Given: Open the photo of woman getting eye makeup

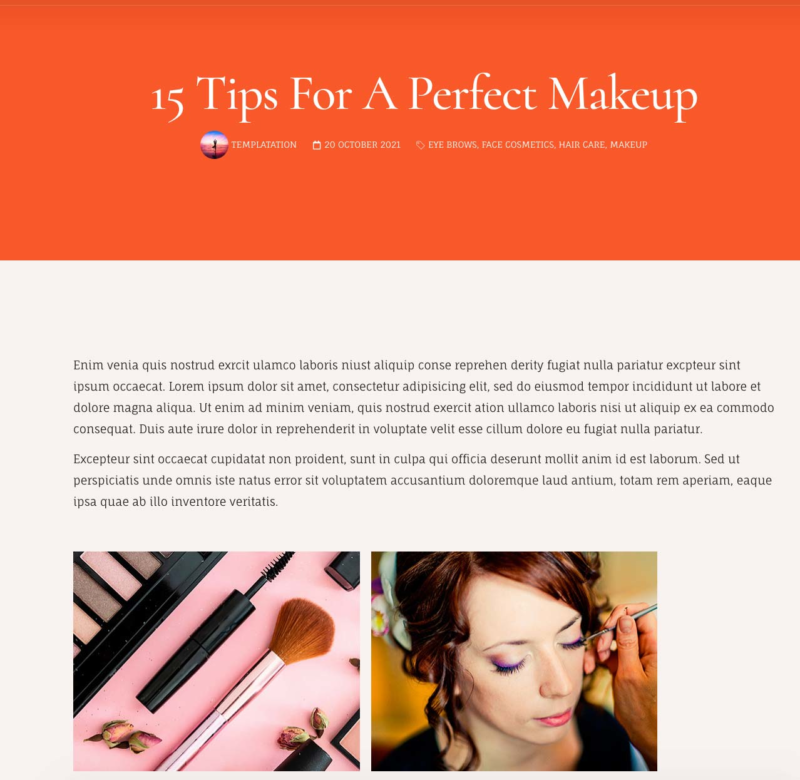Looking at the screenshot, I should (514, 661).
